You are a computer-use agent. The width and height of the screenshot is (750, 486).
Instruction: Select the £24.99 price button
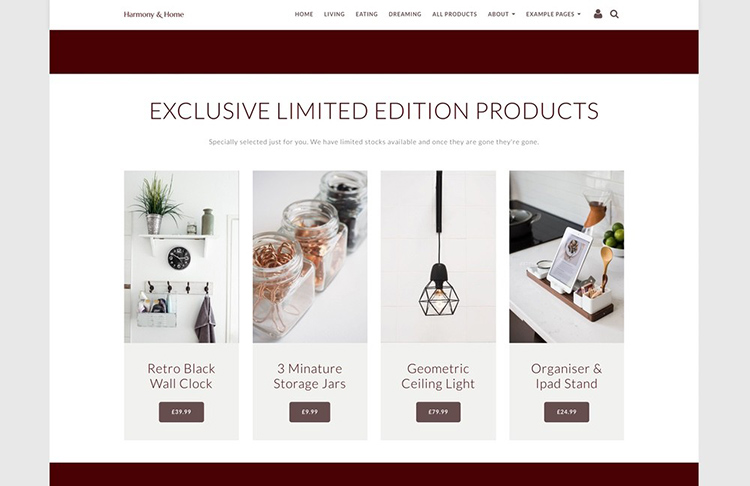pyautogui.click(x=566, y=412)
